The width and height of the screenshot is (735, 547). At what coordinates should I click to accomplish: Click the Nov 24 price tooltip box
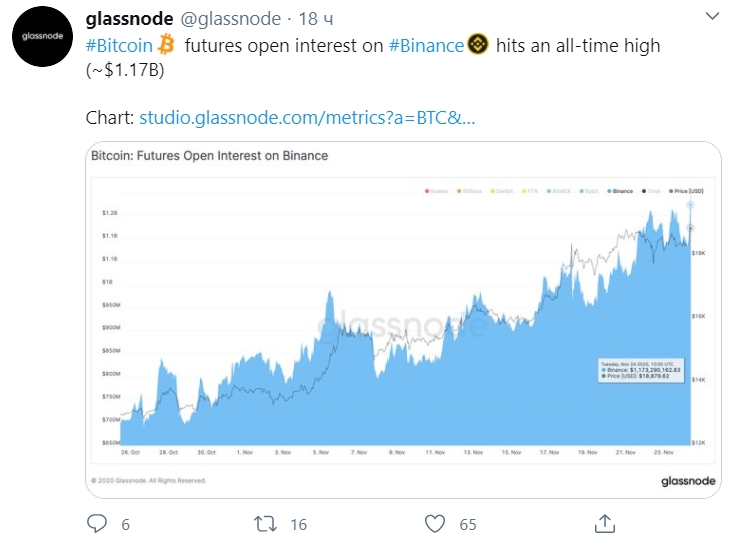[x=641, y=370]
